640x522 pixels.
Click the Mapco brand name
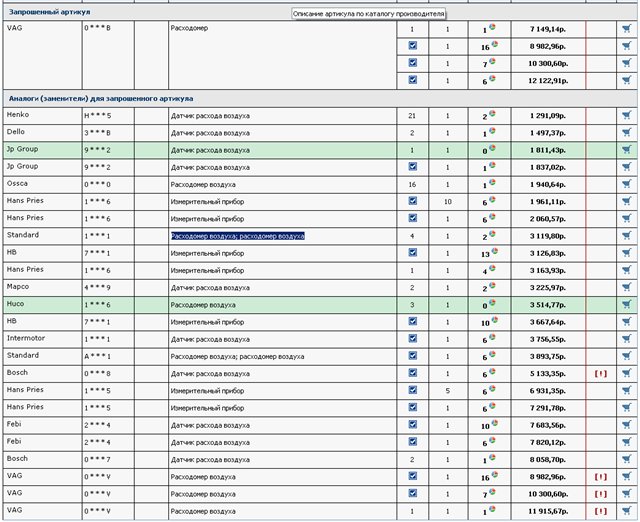(x=18, y=287)
